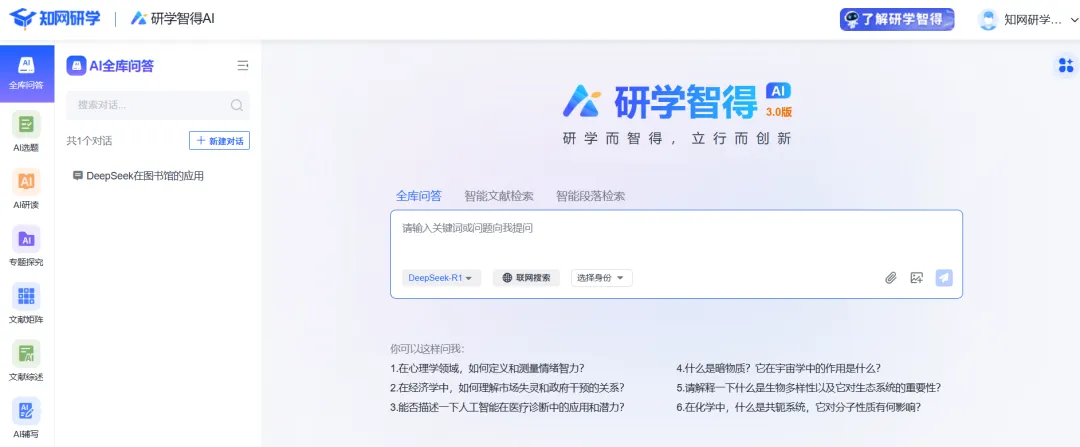The width and height of the screenshot is (1080, 447).
Task: Switch to the 智能段落检索 tab
Action: [x=590, y=196]
